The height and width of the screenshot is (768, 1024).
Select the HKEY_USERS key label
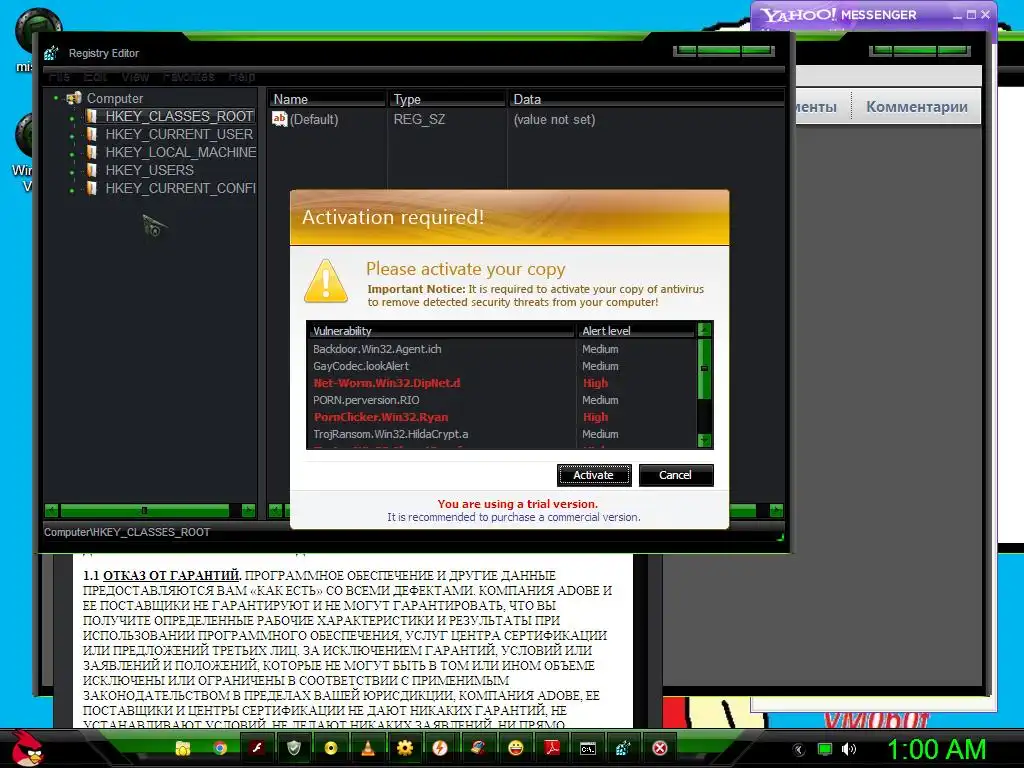point(150,170)
